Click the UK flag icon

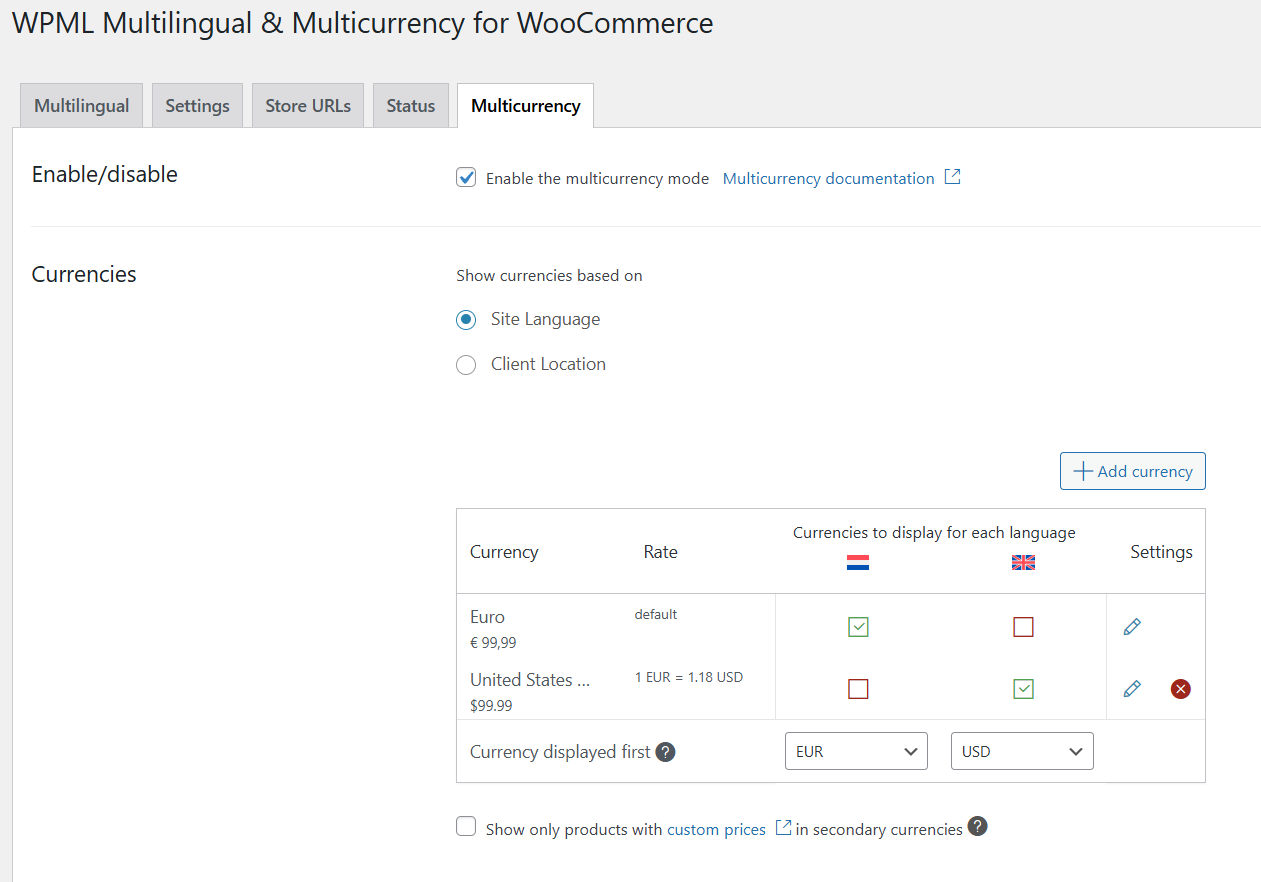coord(1023,563)
